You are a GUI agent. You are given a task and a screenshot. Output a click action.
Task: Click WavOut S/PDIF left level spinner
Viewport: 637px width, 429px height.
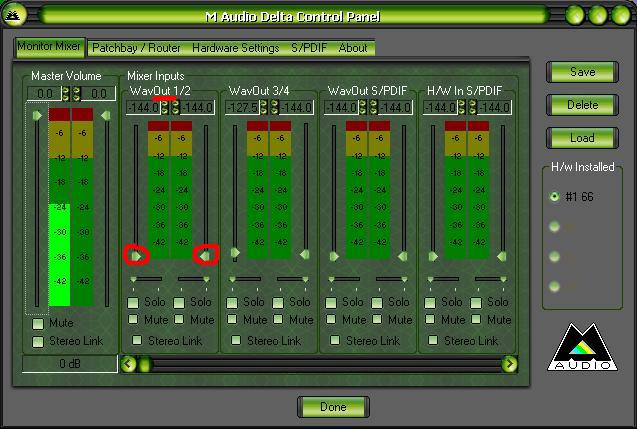coord(363,108)
